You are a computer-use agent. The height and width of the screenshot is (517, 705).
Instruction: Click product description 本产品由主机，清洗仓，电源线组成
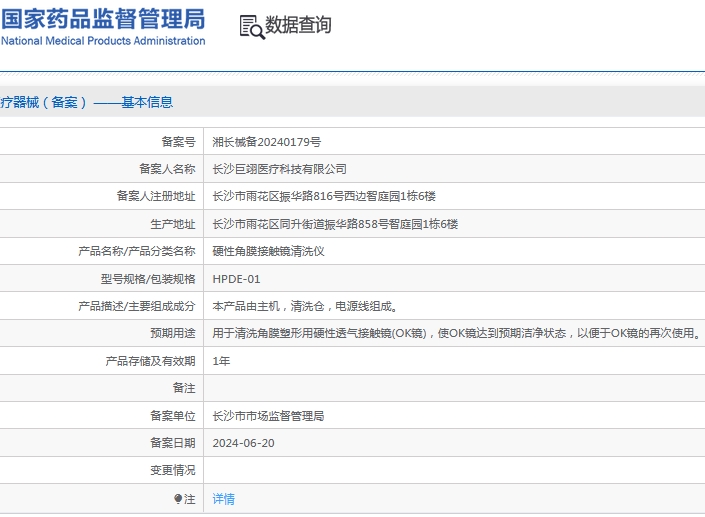pyautogui.click(x=305, y=306)
